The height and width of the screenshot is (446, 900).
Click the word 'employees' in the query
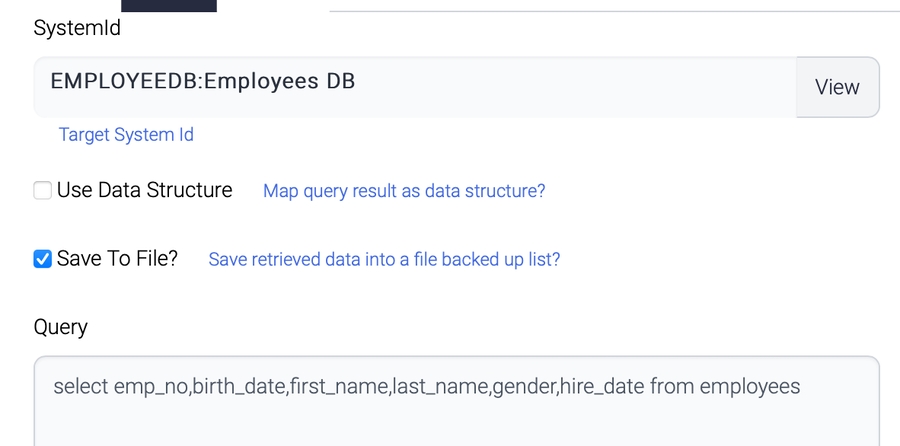coord(750,386)
